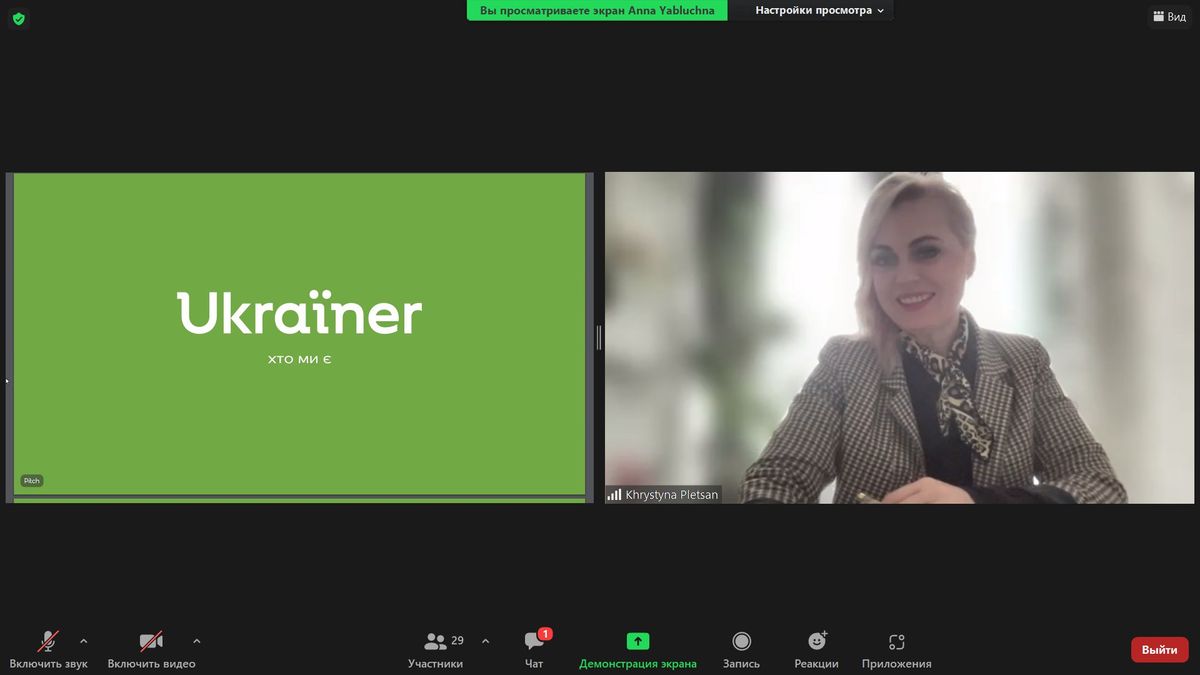Click the Ukraïner shared slide area
1200x675 pixels.
point(300,335)
